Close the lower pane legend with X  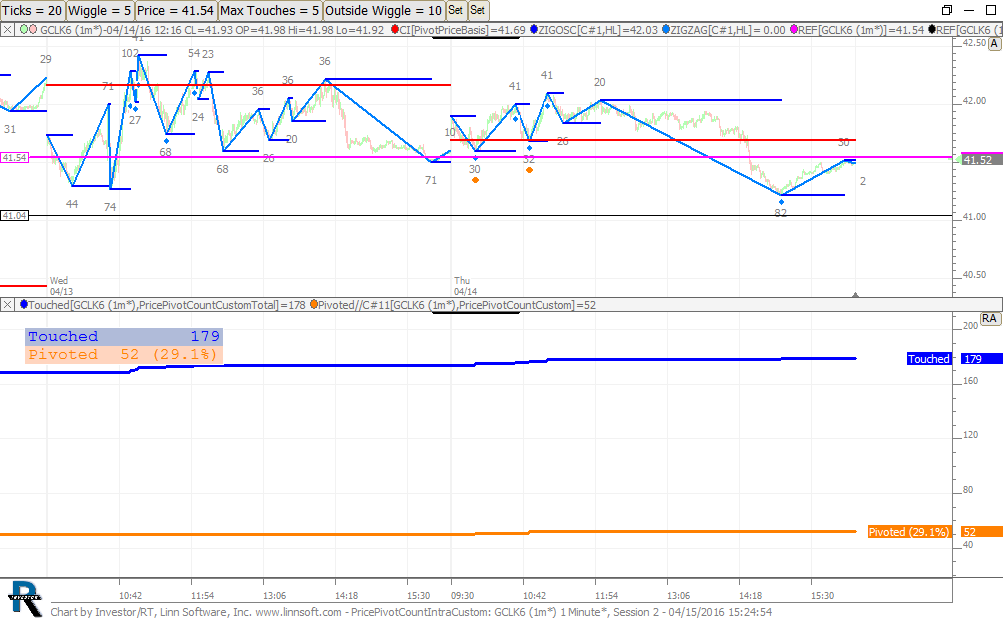pyautogui.click(x=8, y=305)
